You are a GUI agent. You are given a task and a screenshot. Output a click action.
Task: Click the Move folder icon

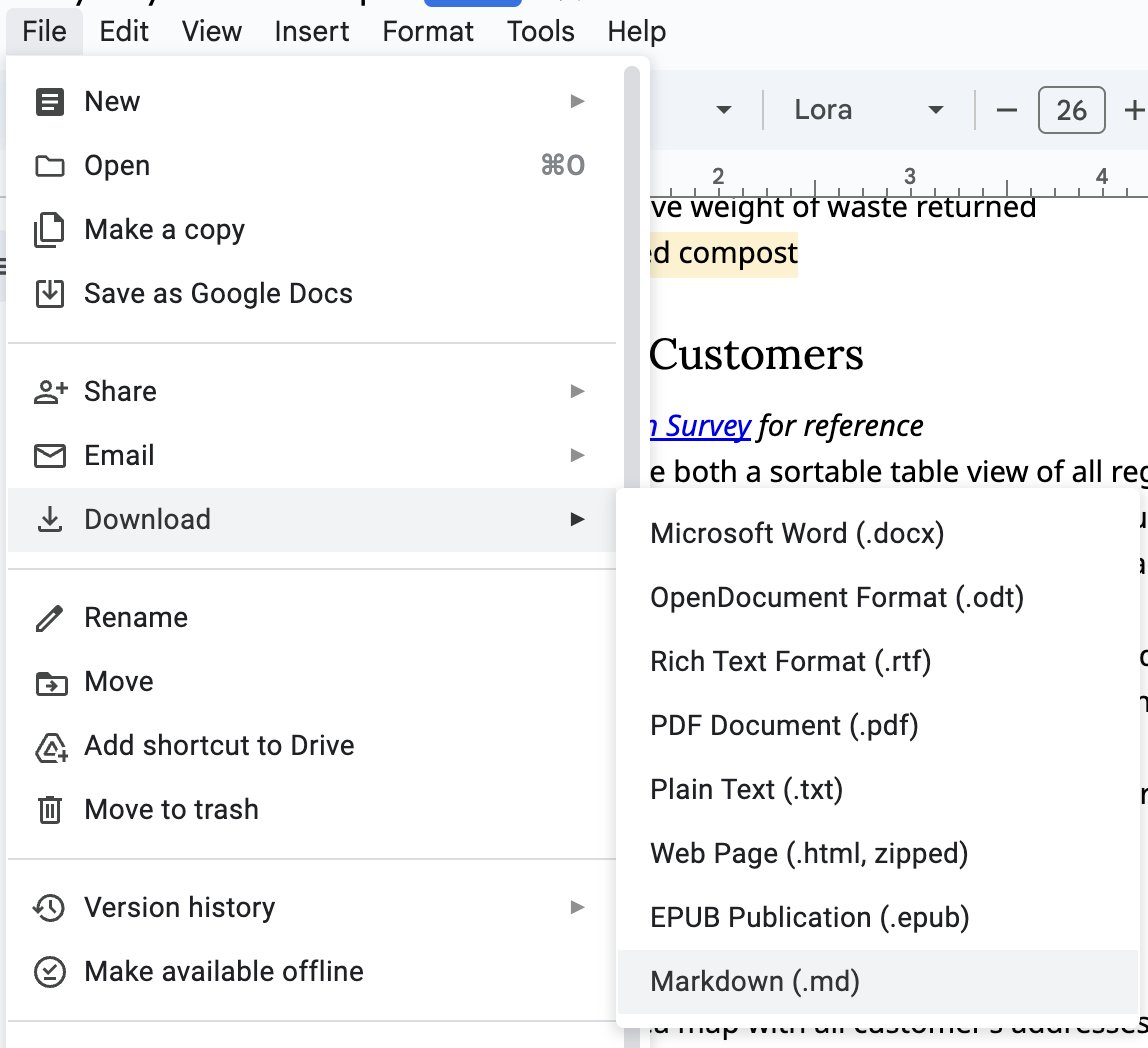tap(51, 683)
